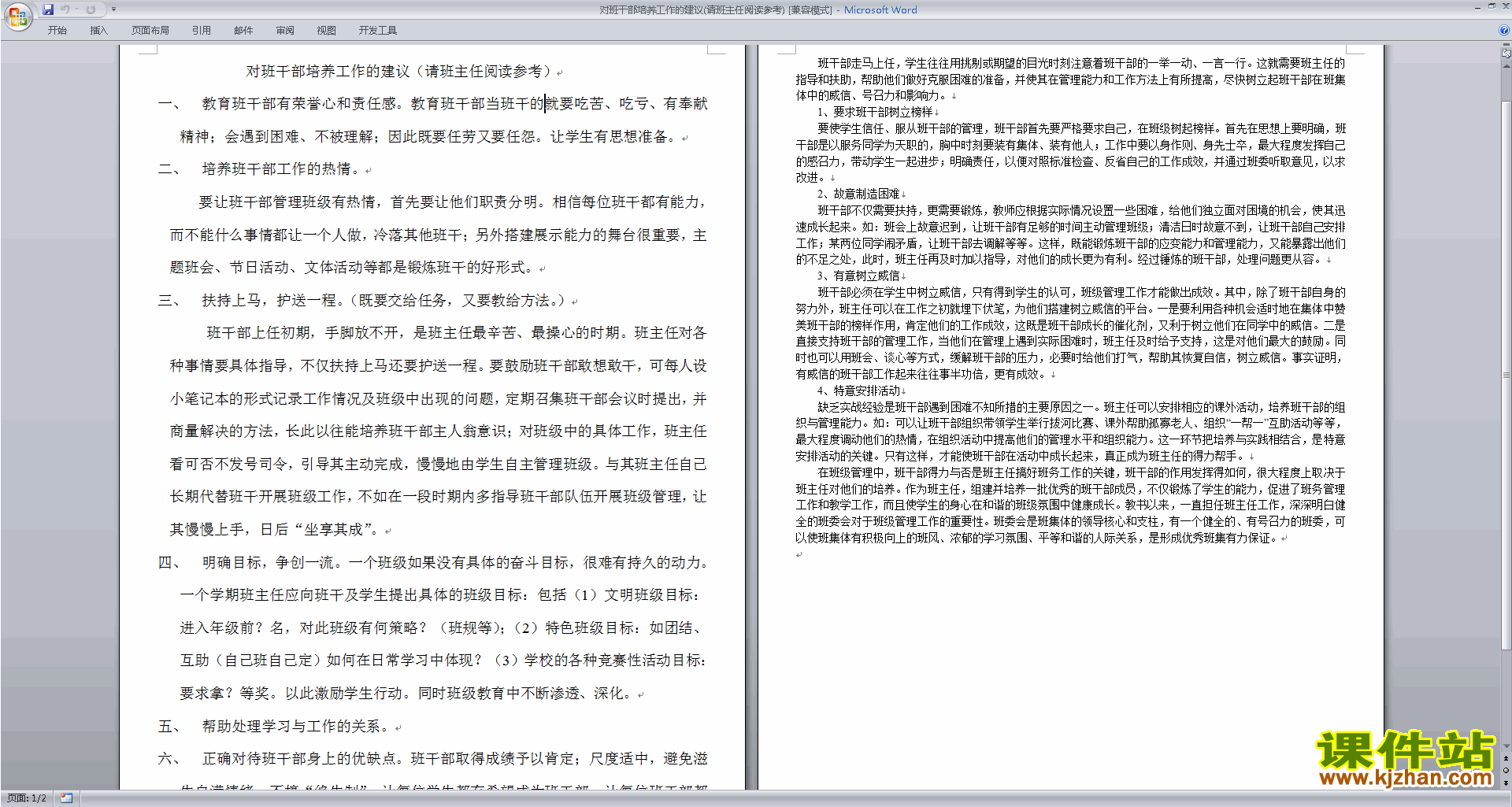Open the Office Button menu
The width and height of the screenshot is (1512, 807).
(17, 17)
